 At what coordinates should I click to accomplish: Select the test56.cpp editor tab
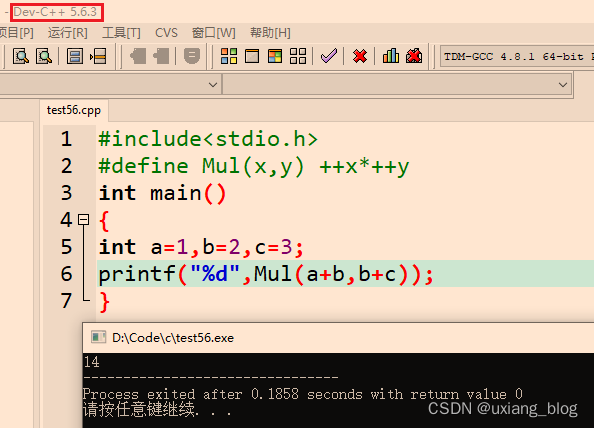[74, 110]
